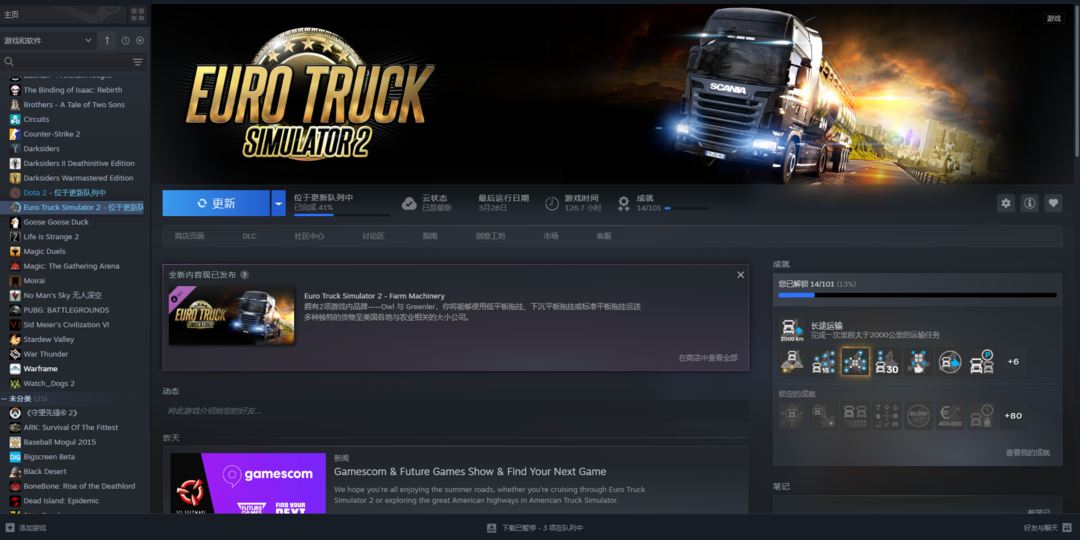
Task: Select Magic: The Gathering Arena
Action: 71,266
